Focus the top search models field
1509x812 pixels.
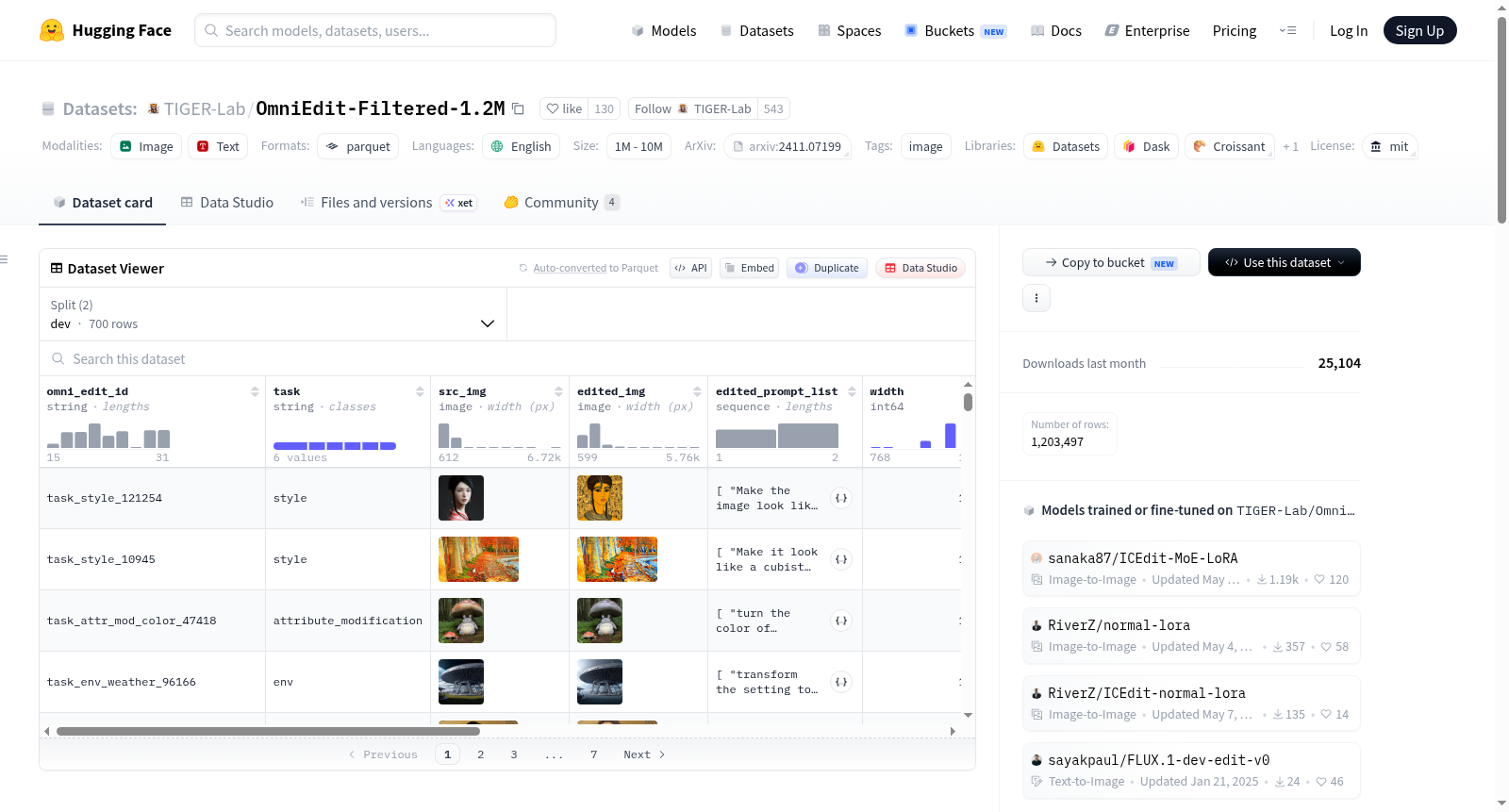click(375, 30)
